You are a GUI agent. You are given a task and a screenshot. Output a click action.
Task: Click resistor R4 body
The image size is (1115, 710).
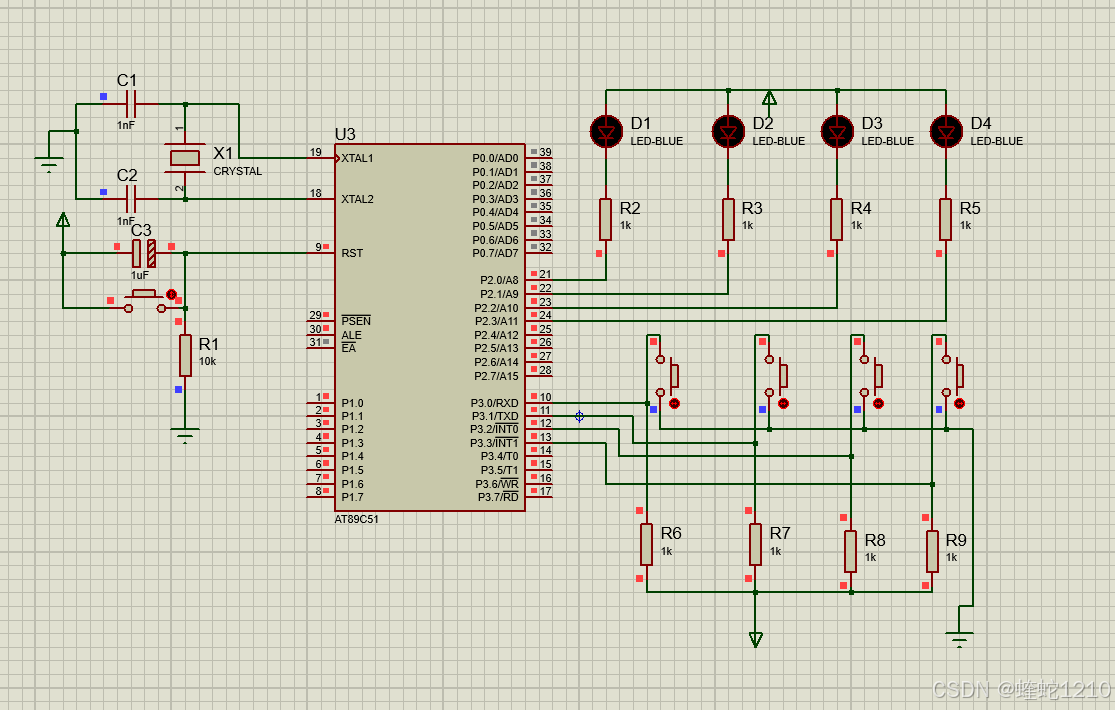click(837, 219)
